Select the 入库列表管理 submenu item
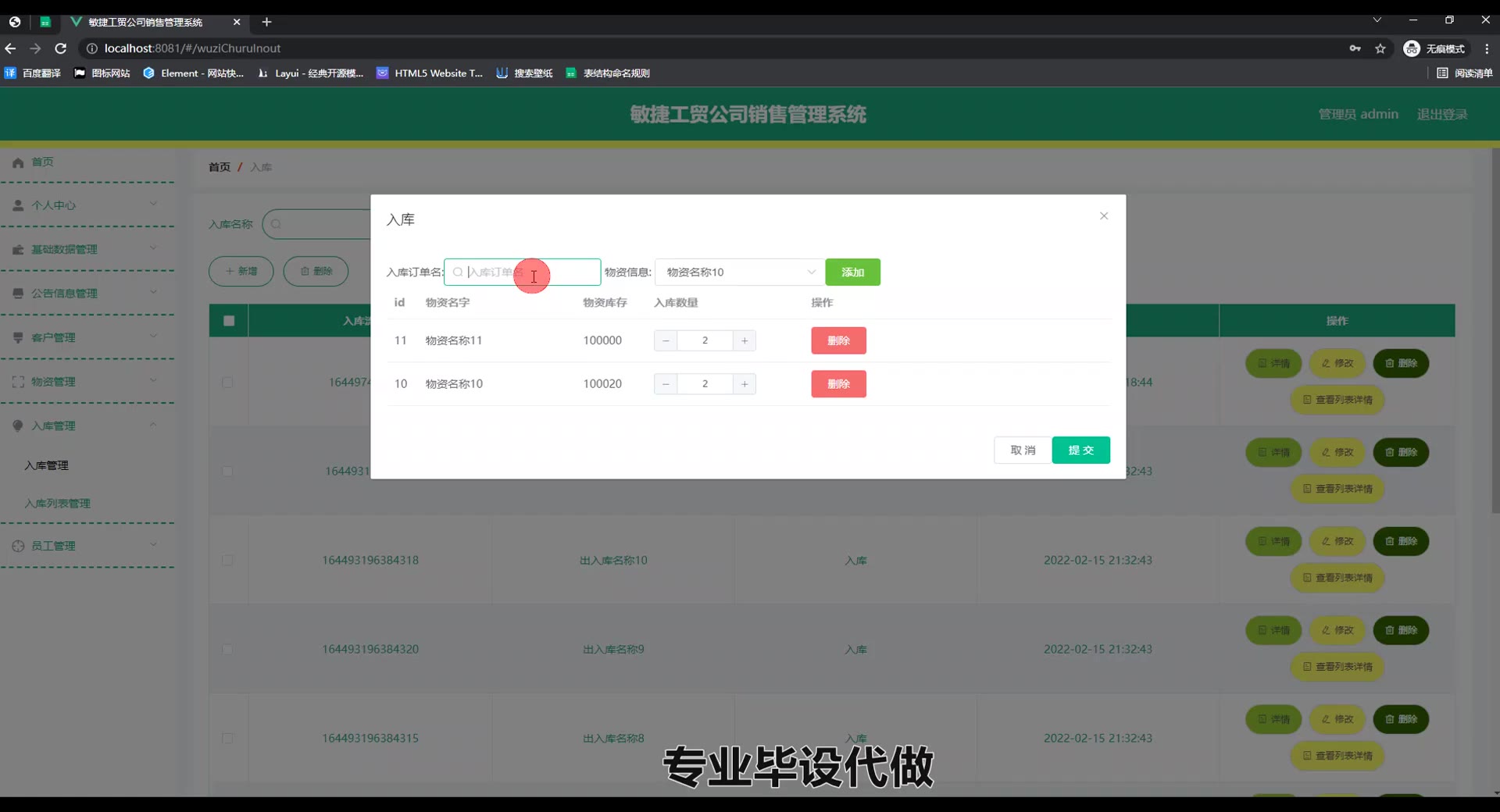The width and height of the screenshot is (1500, 812). coord(58,504)
